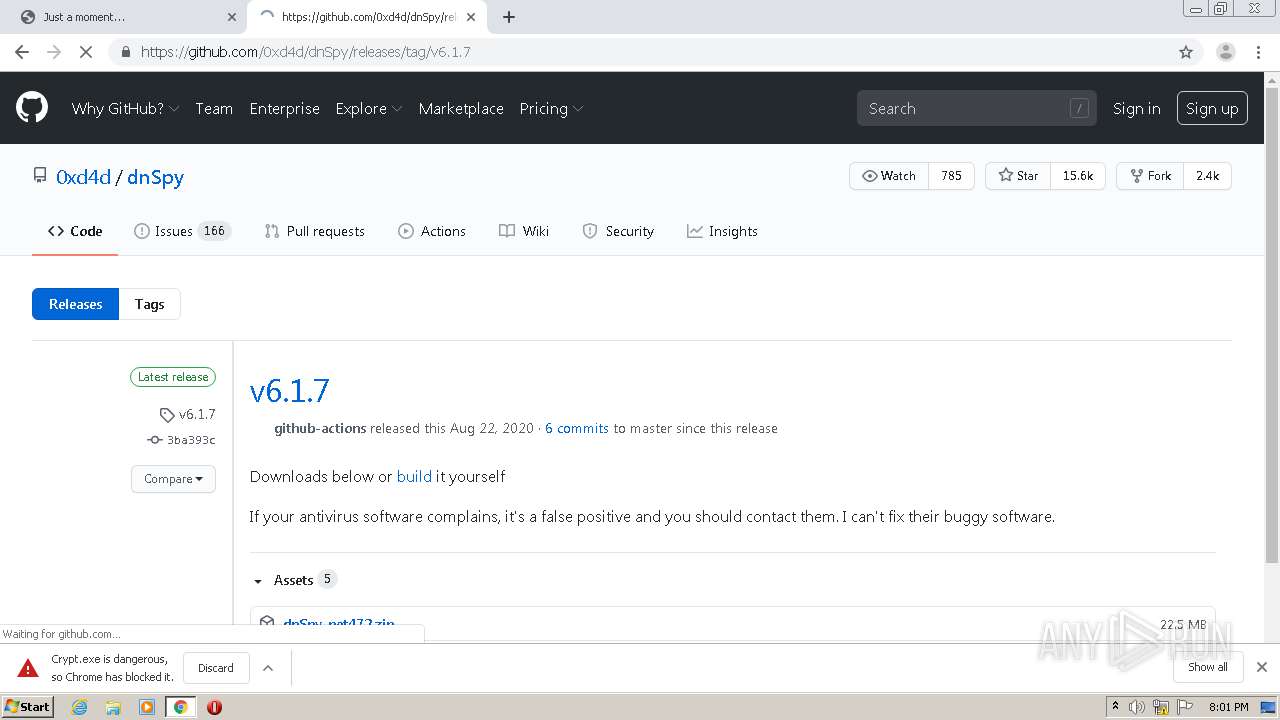Open commit 3ba393c link
This screenshot has height=720, width=1280.
pos(182,440)
